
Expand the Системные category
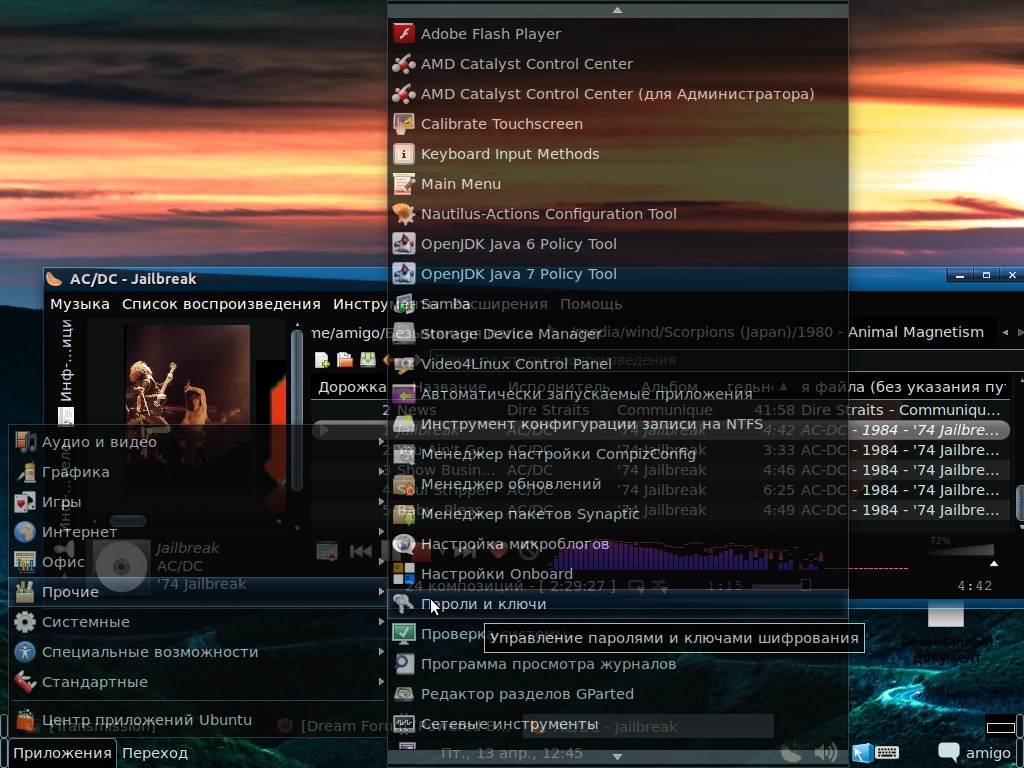click(198, 622)
